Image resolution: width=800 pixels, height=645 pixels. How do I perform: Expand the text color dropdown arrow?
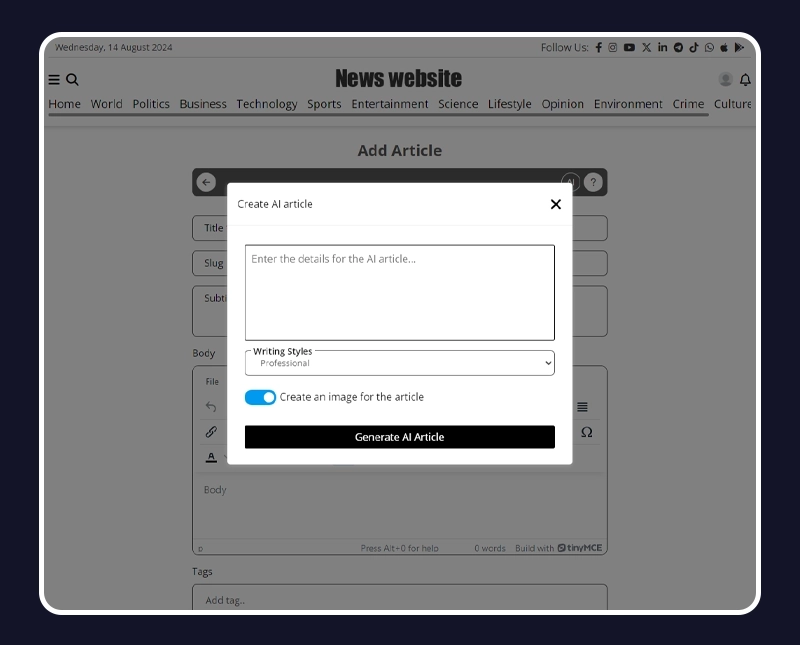[225, 458]
